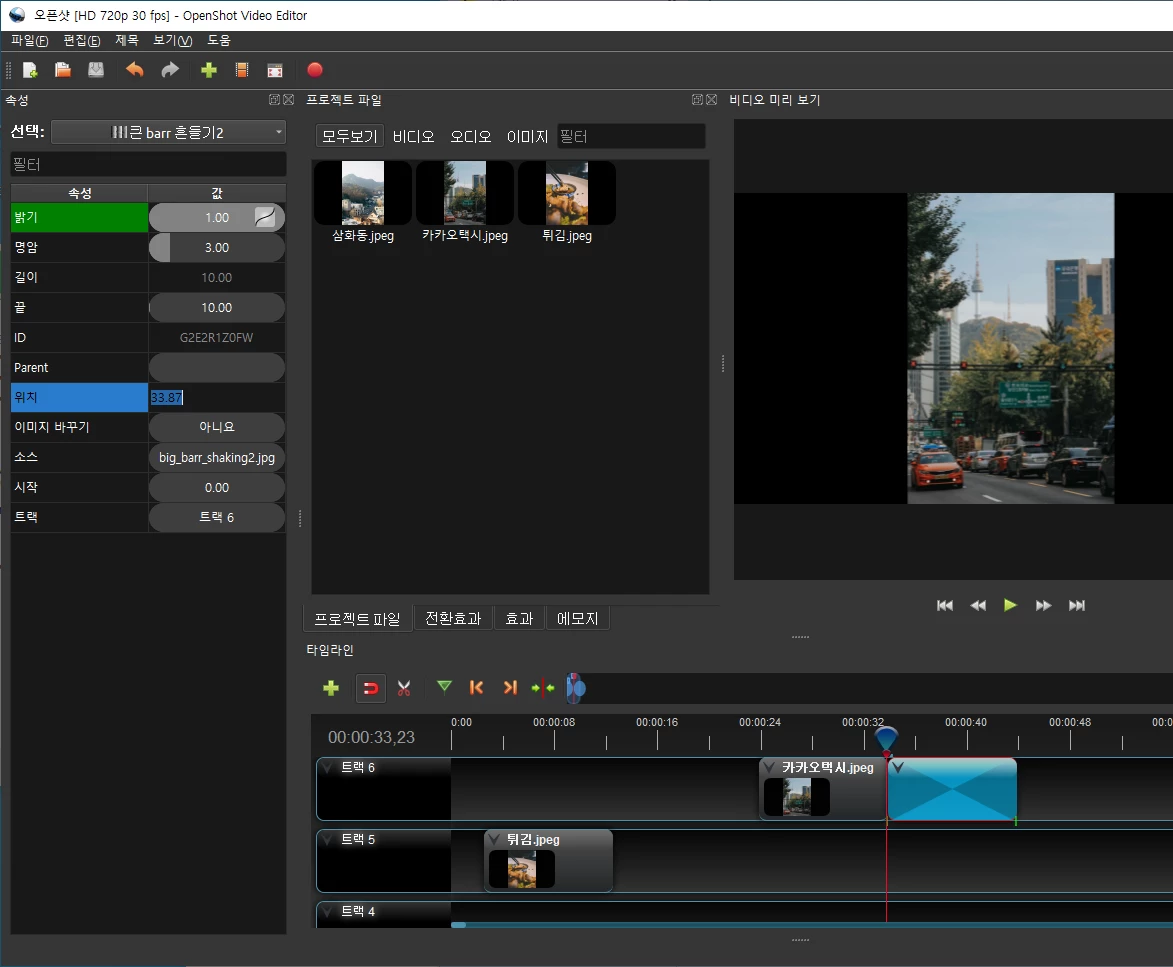Click the red export video icon
The width and height of the screenshot is (1173, 967).
pyautogui.click(x=314, y=70)
